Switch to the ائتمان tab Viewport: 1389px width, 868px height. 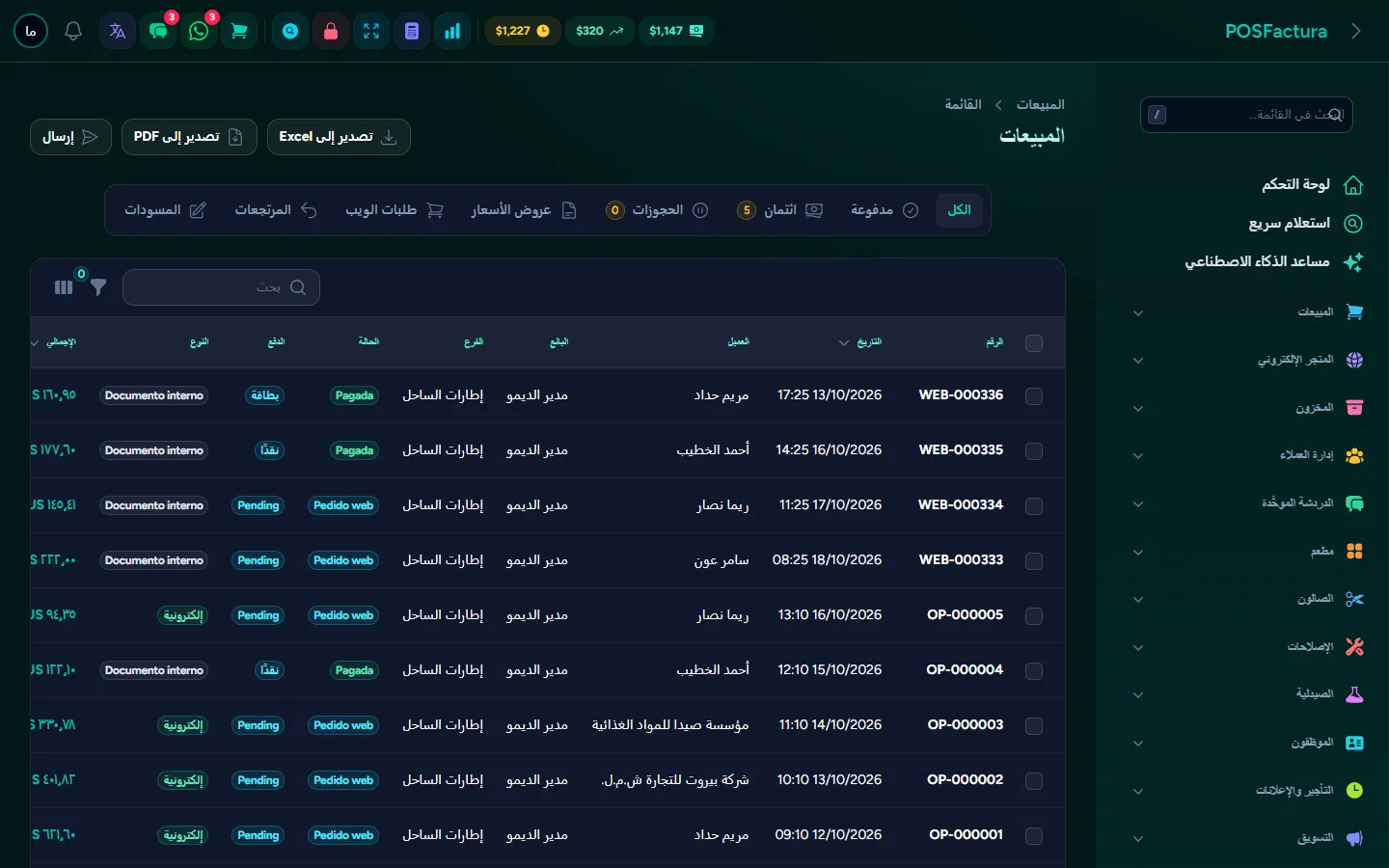pos(779,210)
